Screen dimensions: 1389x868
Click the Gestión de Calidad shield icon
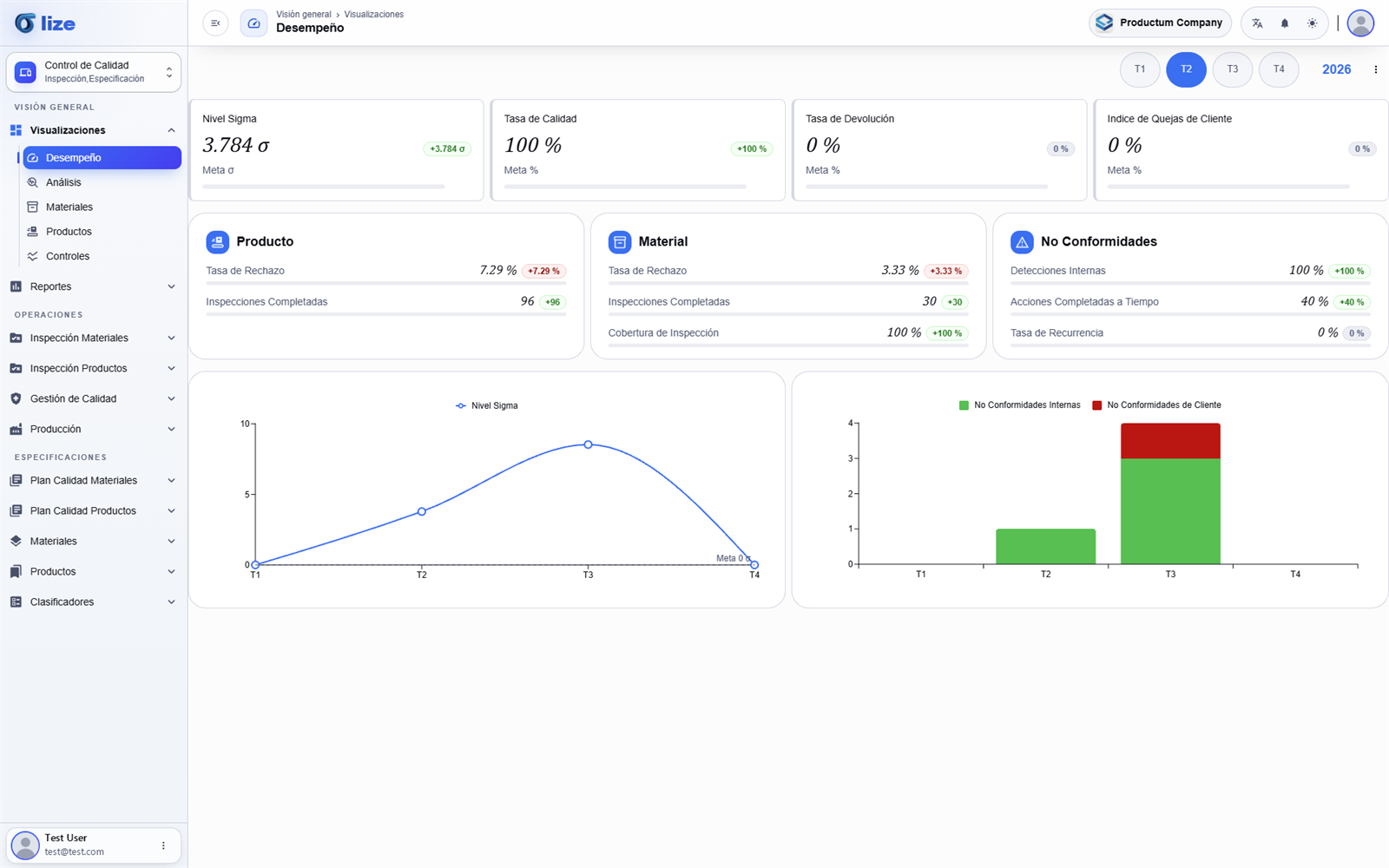[16, 398]
